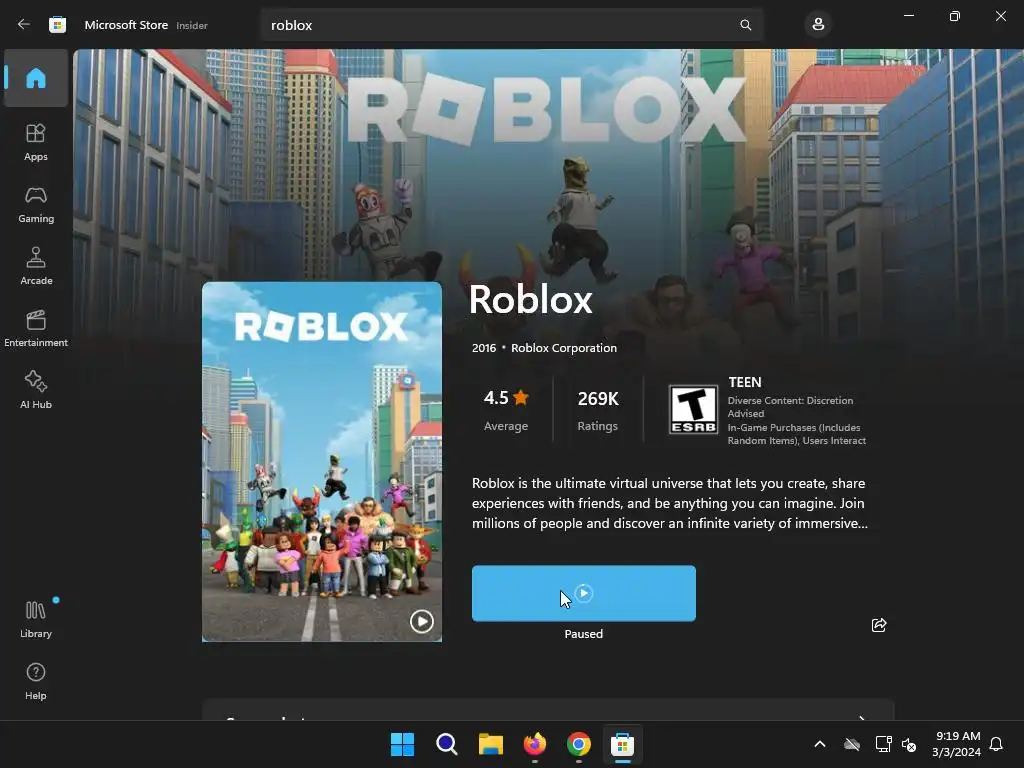This screenshot has height=768, width=1024.
Task: Click the search field containing roblox
Action: tap(511, 25)
